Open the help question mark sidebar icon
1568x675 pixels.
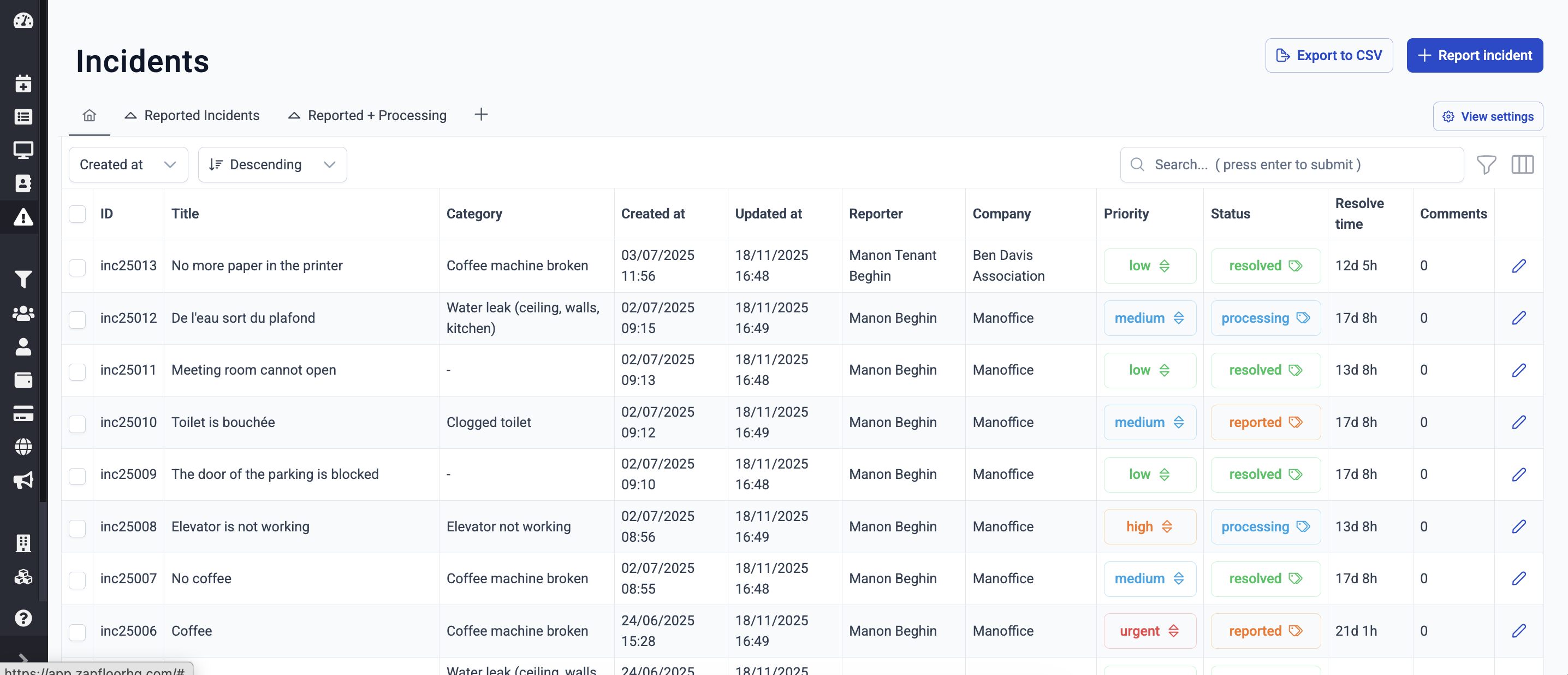pos(23,618)
